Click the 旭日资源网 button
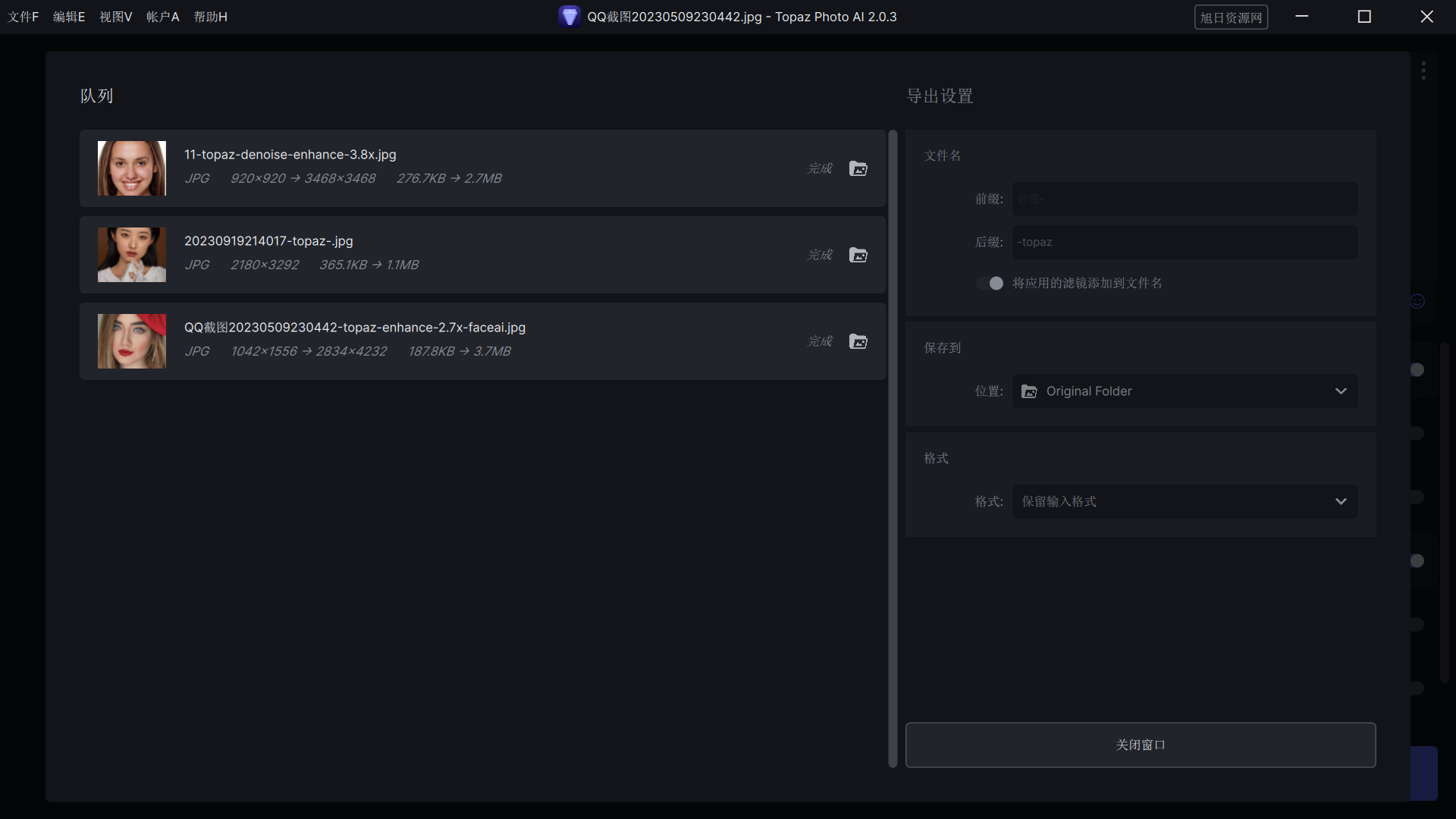The height and width of the screenshot is (819, 1456). click(1231, 17)
